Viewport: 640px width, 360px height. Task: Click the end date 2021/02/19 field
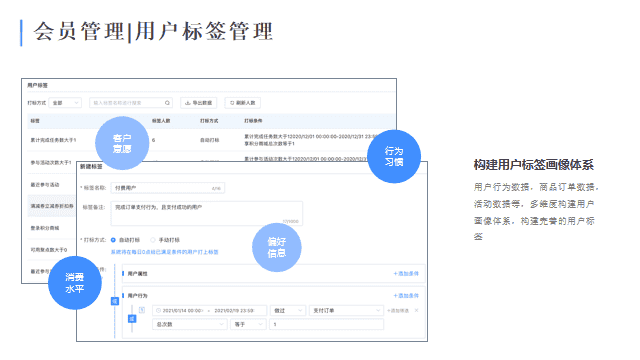234,311
